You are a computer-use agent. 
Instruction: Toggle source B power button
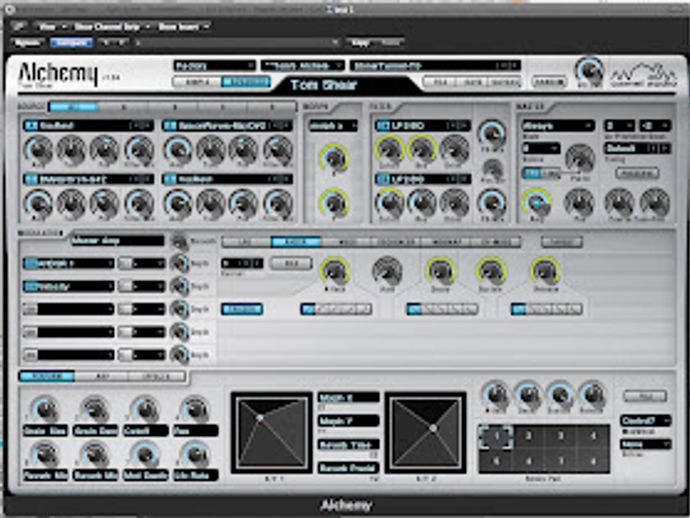(x=169, y=126)
